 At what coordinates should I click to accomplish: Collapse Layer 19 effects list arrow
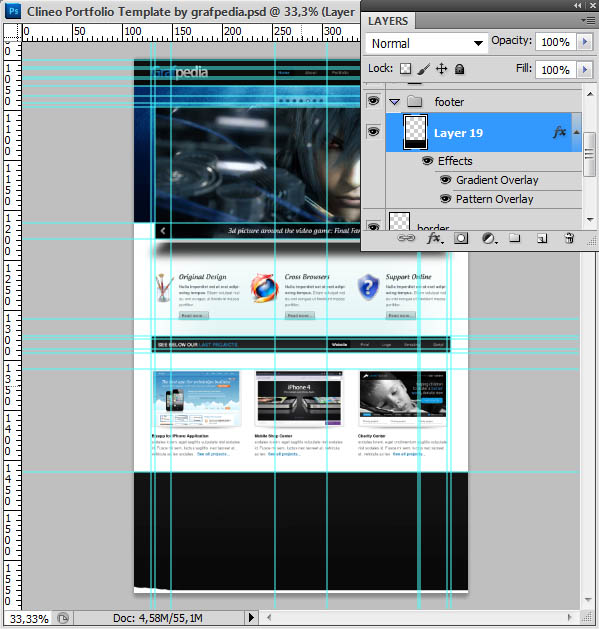(577, 132)
